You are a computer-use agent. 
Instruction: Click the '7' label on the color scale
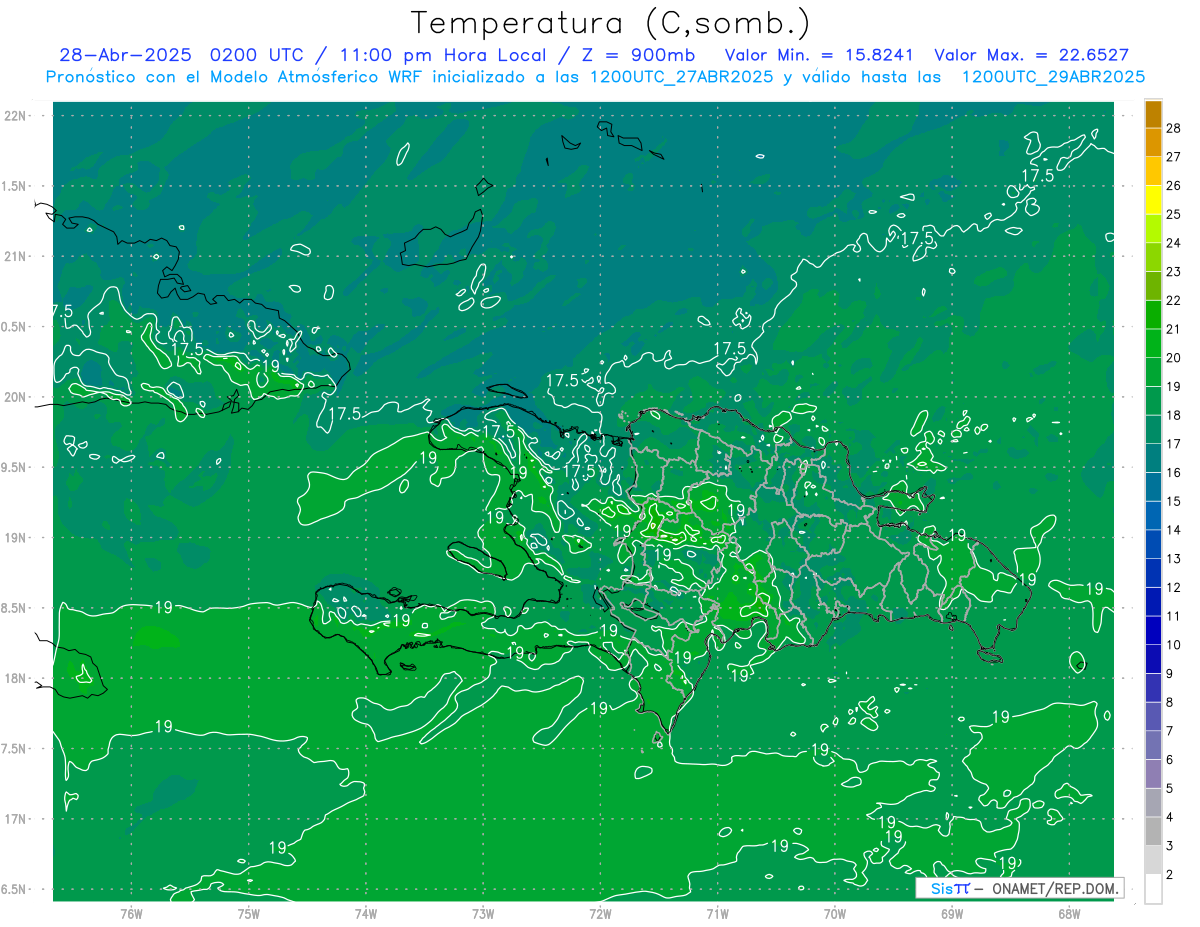[1171, 731]
